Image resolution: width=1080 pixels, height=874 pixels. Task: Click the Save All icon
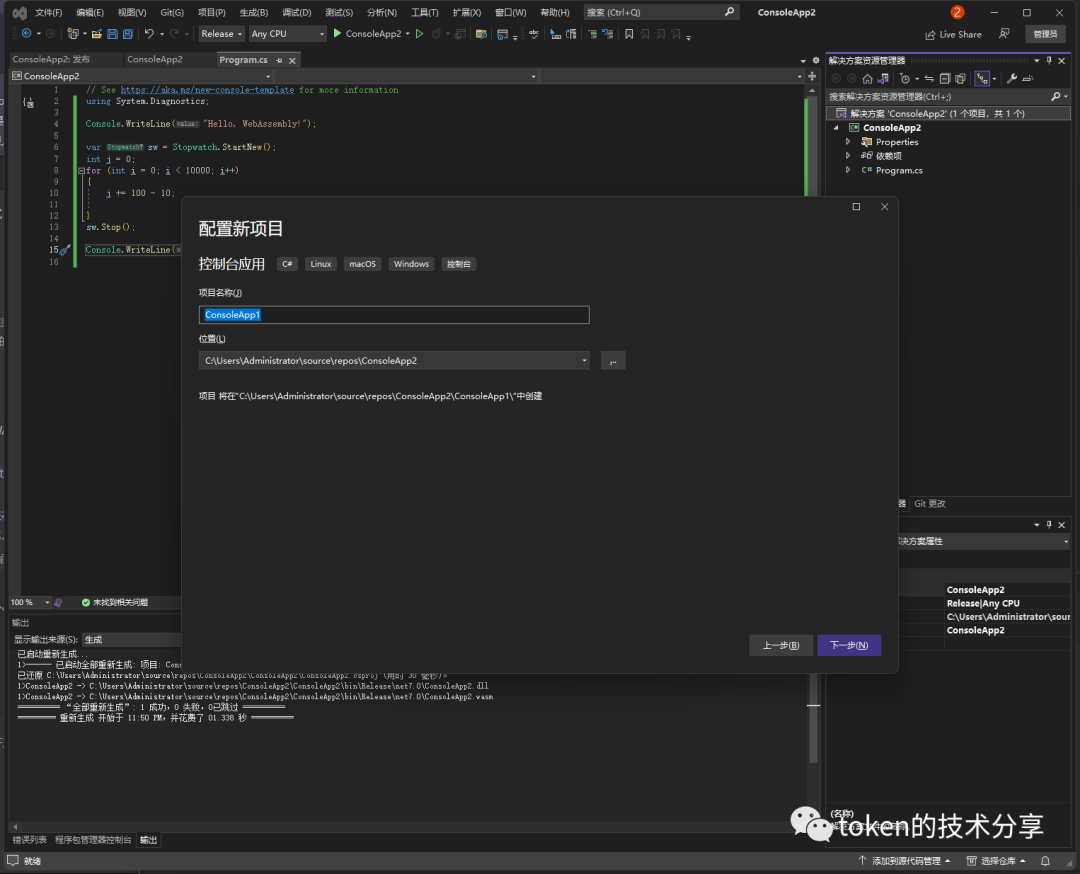[x=128, y=33]
